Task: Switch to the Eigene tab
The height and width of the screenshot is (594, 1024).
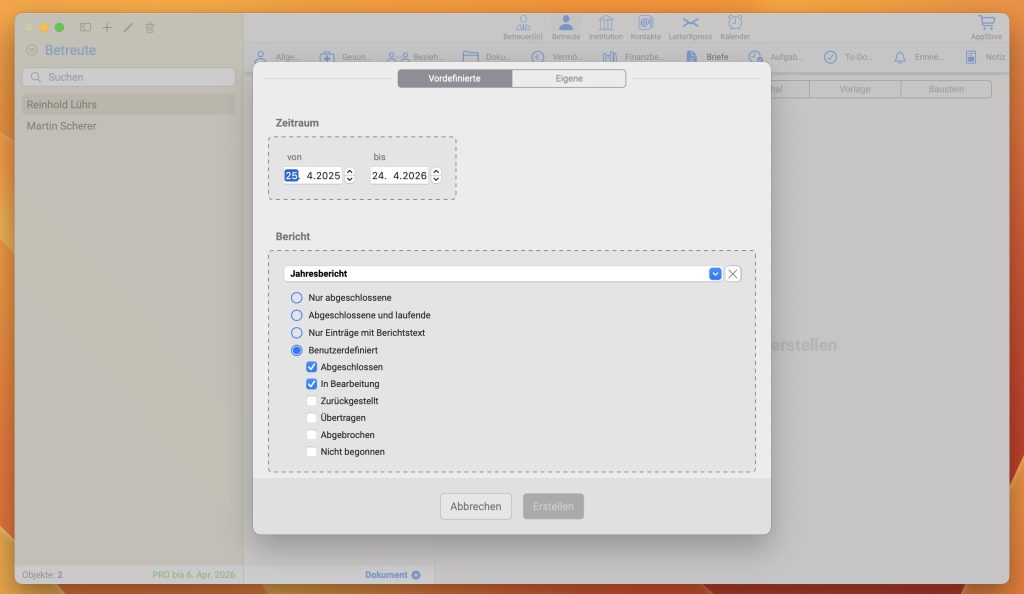Action: point(568,78)
